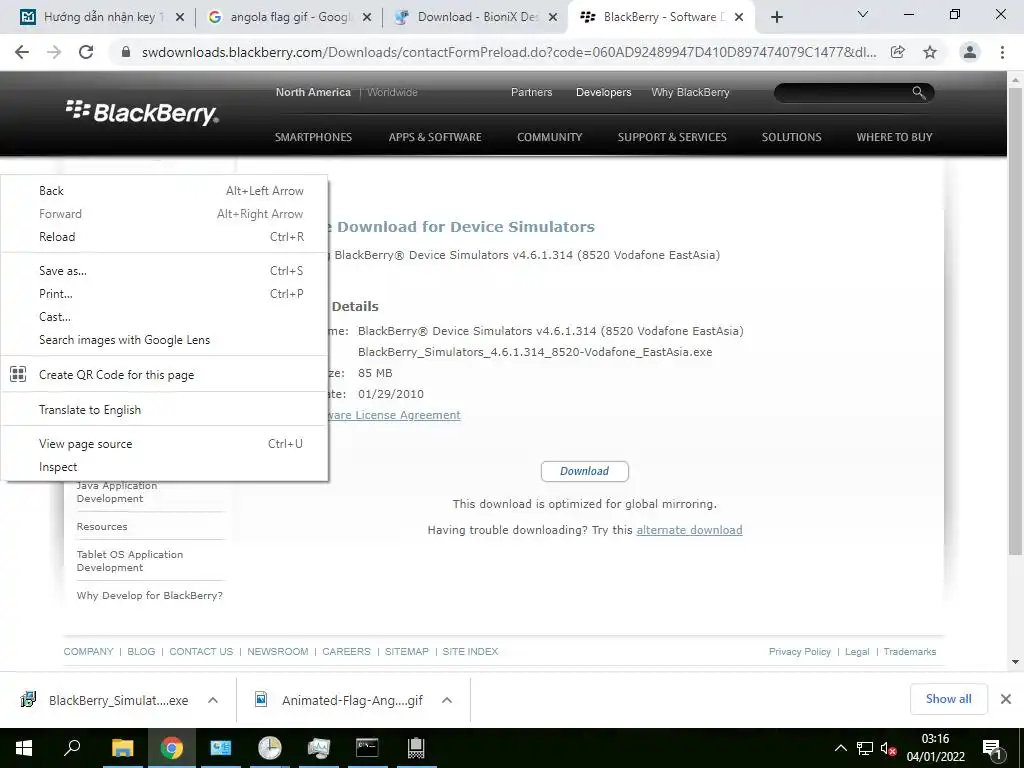
Task: Click the muted volume tray icon
Action: coord(888,749)
